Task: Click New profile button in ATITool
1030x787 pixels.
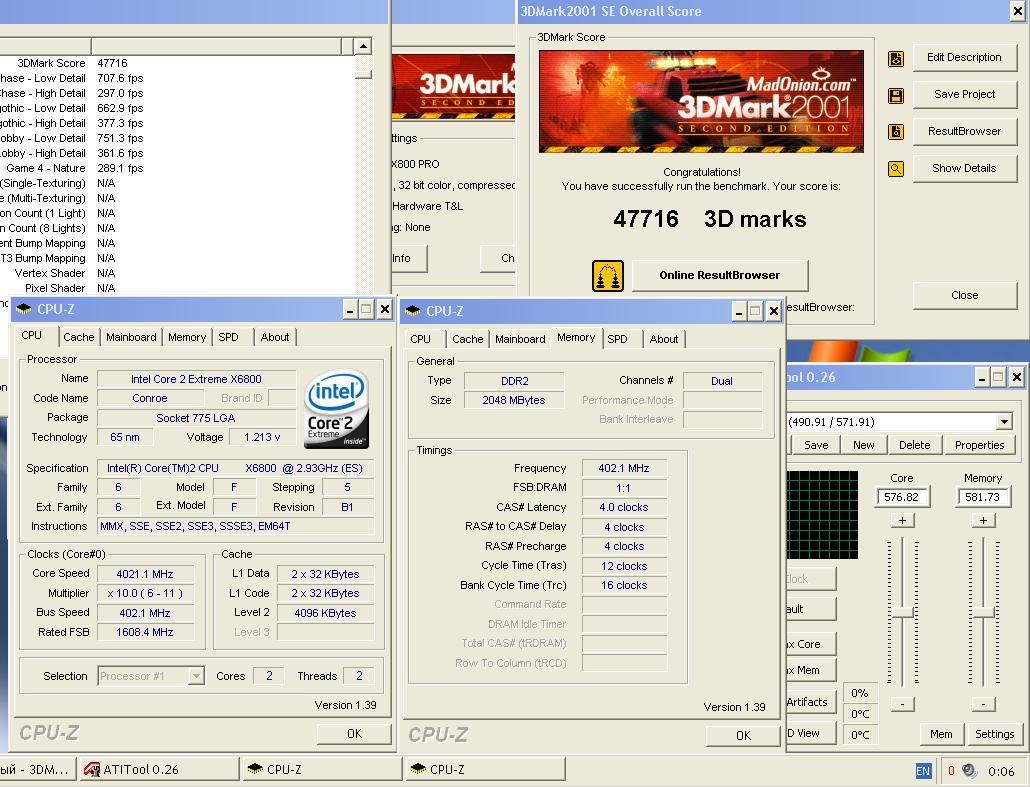Action: coord(863,445)
